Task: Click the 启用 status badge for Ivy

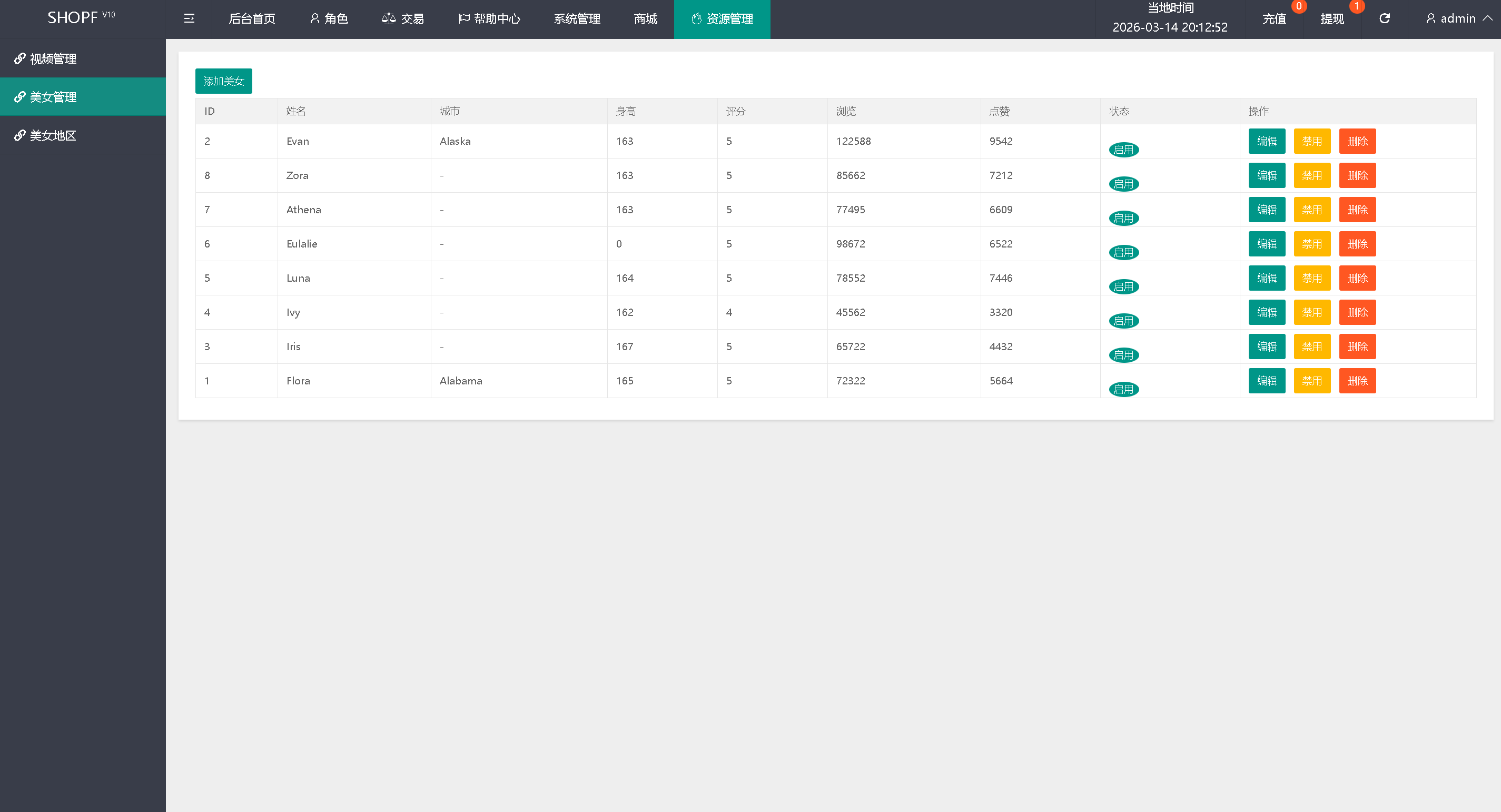Action: click(x=1123, y=321)
